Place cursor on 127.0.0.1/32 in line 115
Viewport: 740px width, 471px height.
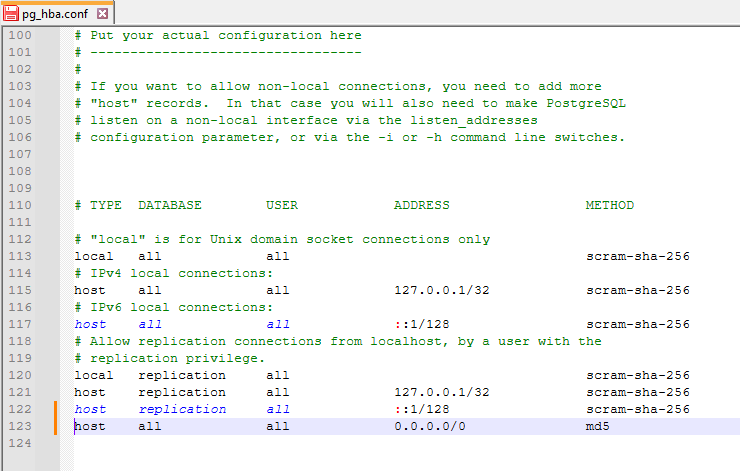click(442, 290)
